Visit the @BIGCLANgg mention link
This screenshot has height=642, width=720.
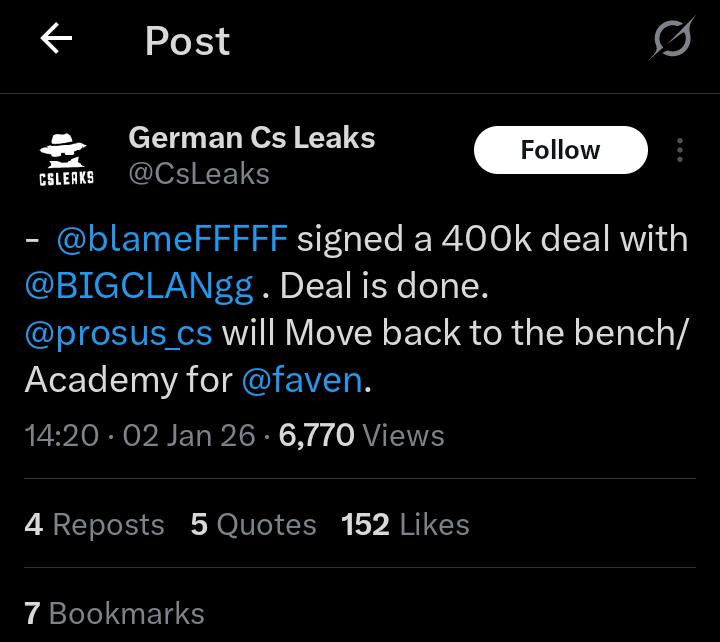(139, 286)
